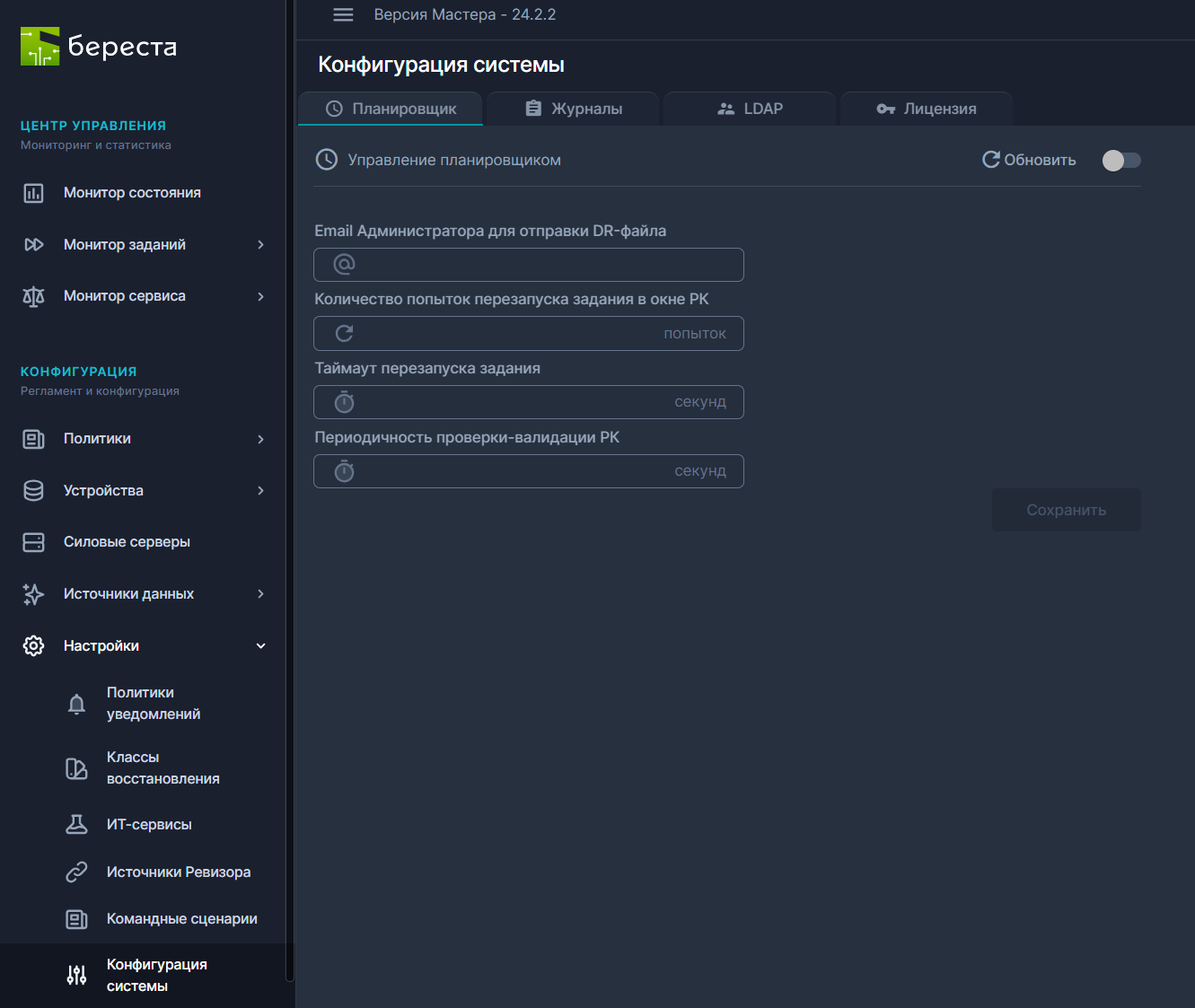
Task: Click the hamburger menu icon in header
Action: tap(343, 15)
